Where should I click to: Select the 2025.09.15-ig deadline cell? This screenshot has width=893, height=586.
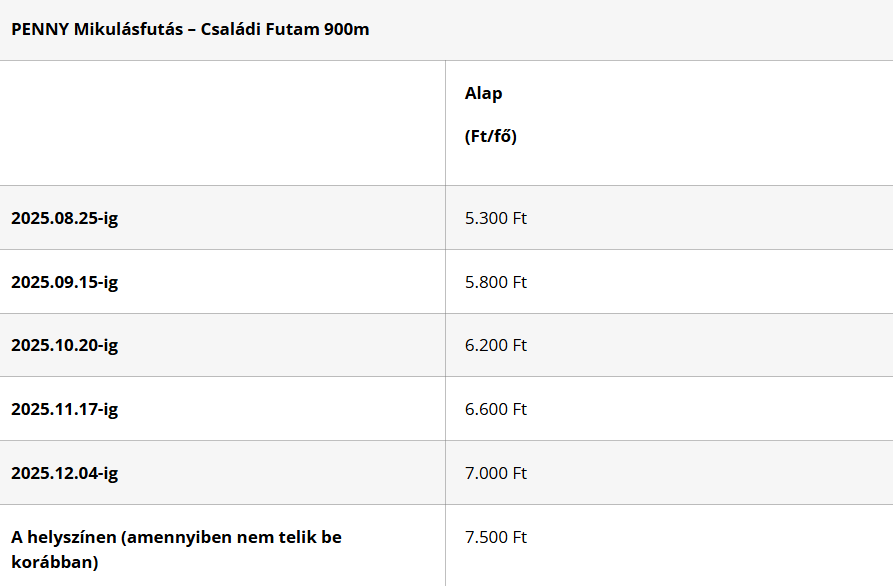tap(64, 282)
